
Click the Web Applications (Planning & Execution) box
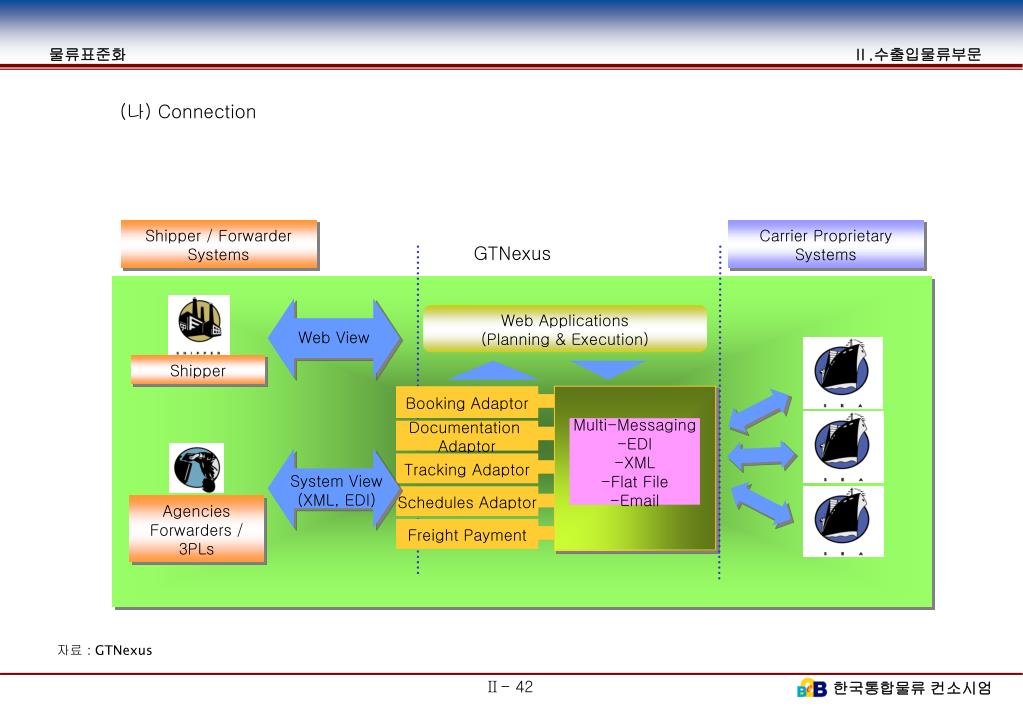[x=565, y=330]
